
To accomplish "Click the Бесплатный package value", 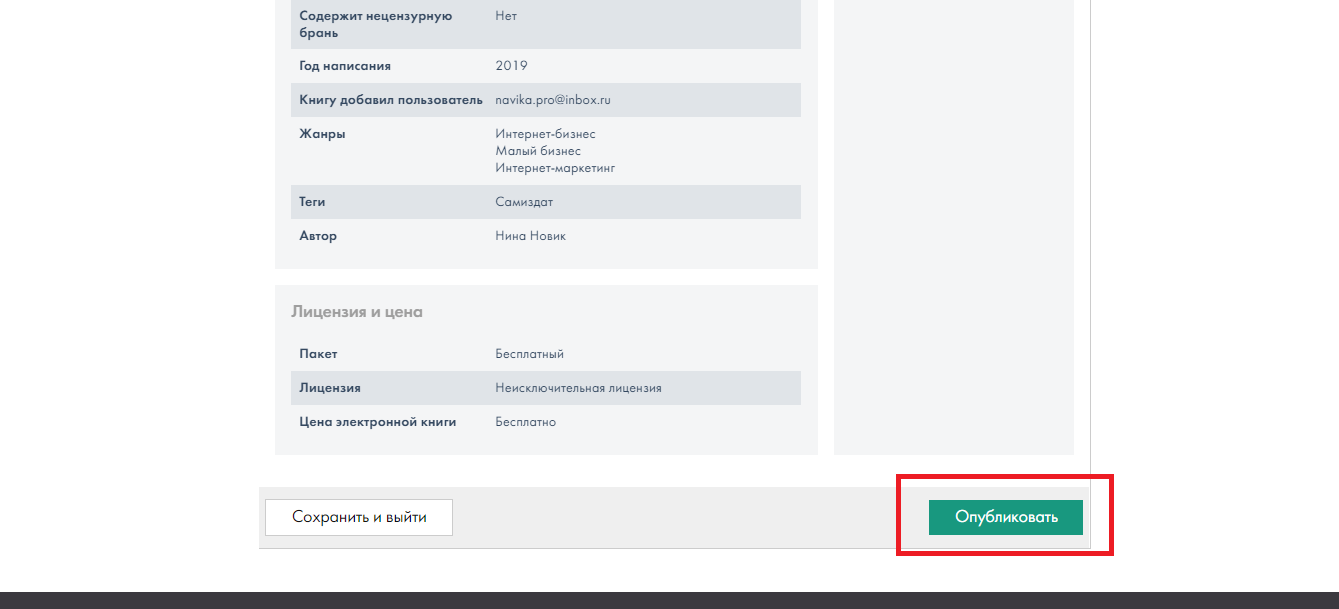I will [x=529, y=354].
